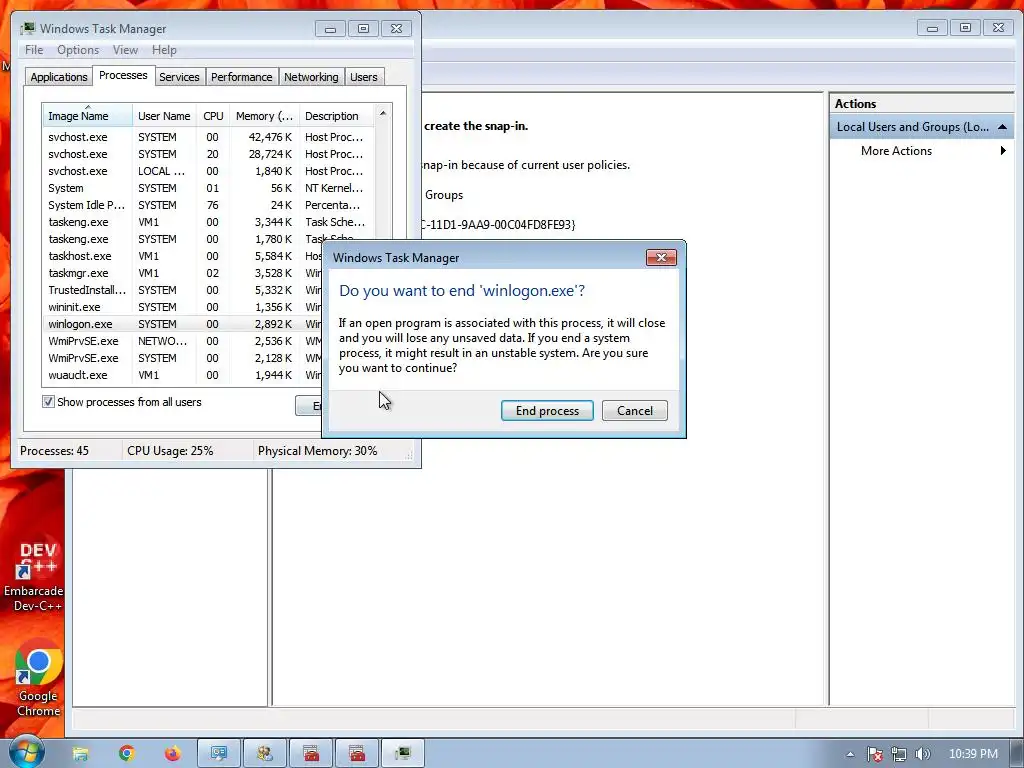Select the WmiPrvSE.exe row owned by NETWO...

coord(183,341)
